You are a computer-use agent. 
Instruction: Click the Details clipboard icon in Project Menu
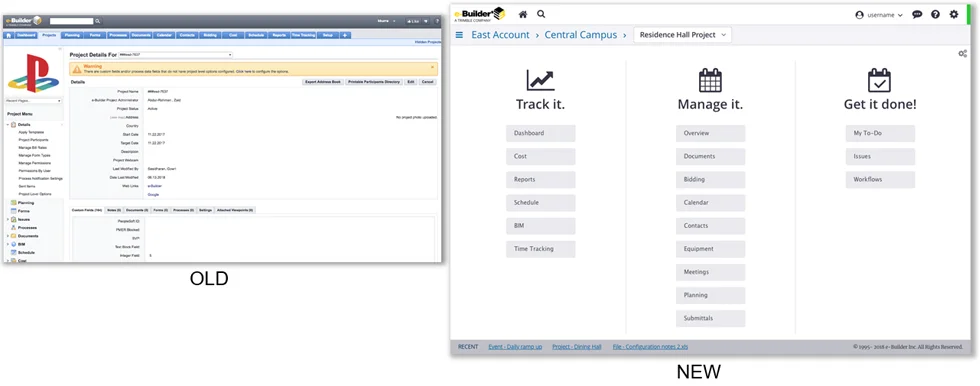click(x=14, y=125)
